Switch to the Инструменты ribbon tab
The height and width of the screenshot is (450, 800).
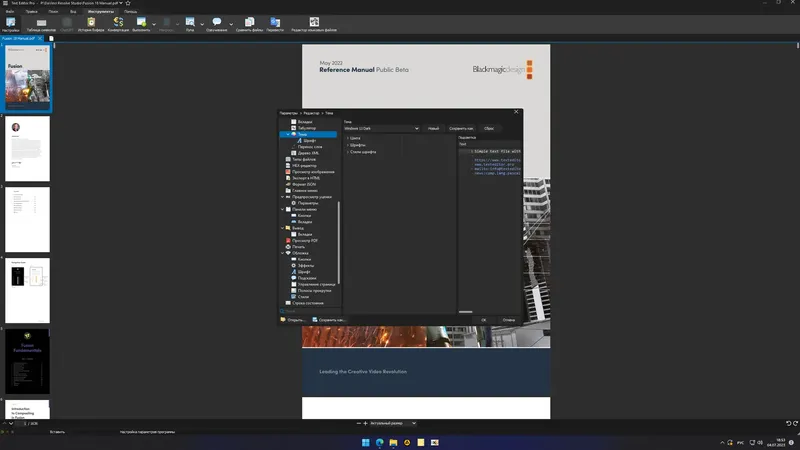tap(101, 11)
